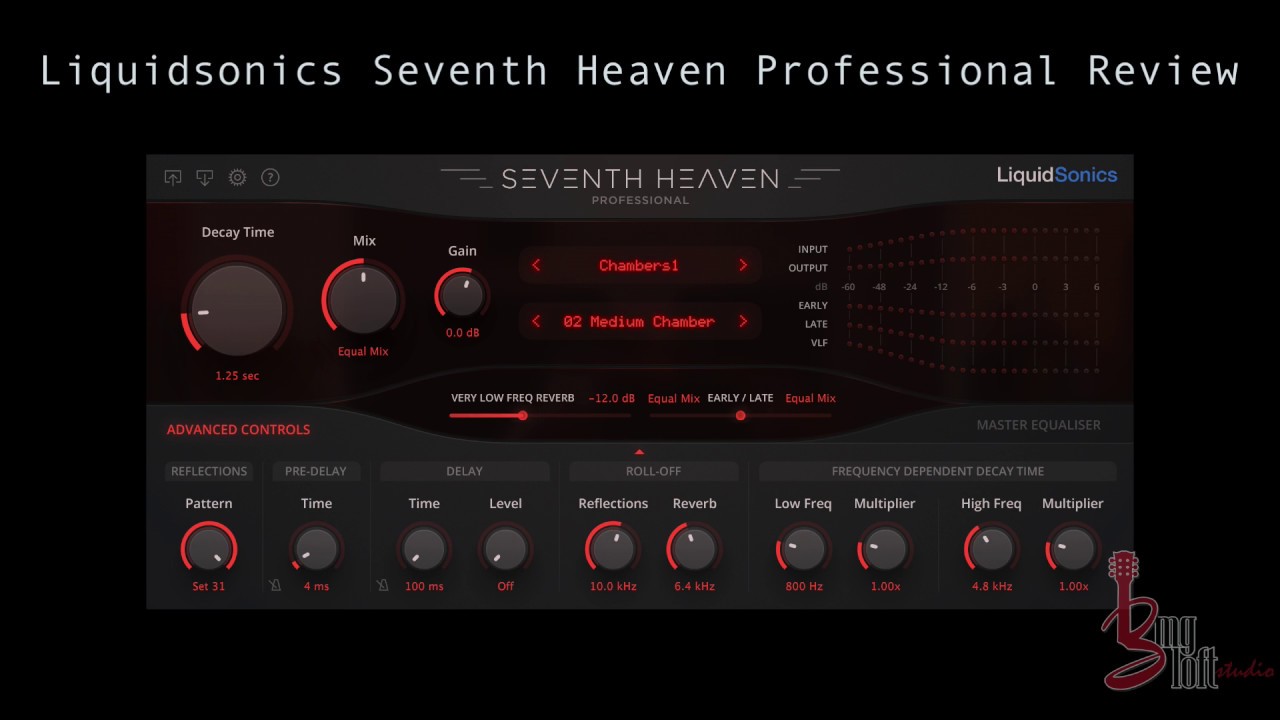The height and width of the screenshot is (720, 1280).
Task: Click the Decay Time knob
Action: (x=237, y=310)
